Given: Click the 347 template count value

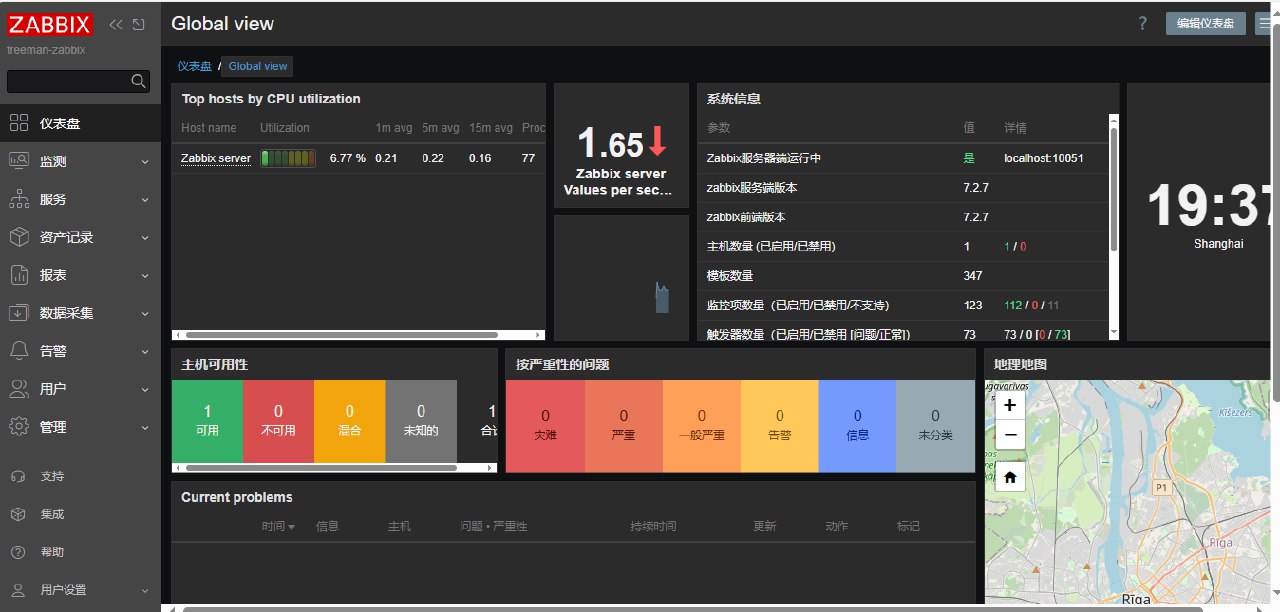Looking at the screenshot, I should coord(973,276).
